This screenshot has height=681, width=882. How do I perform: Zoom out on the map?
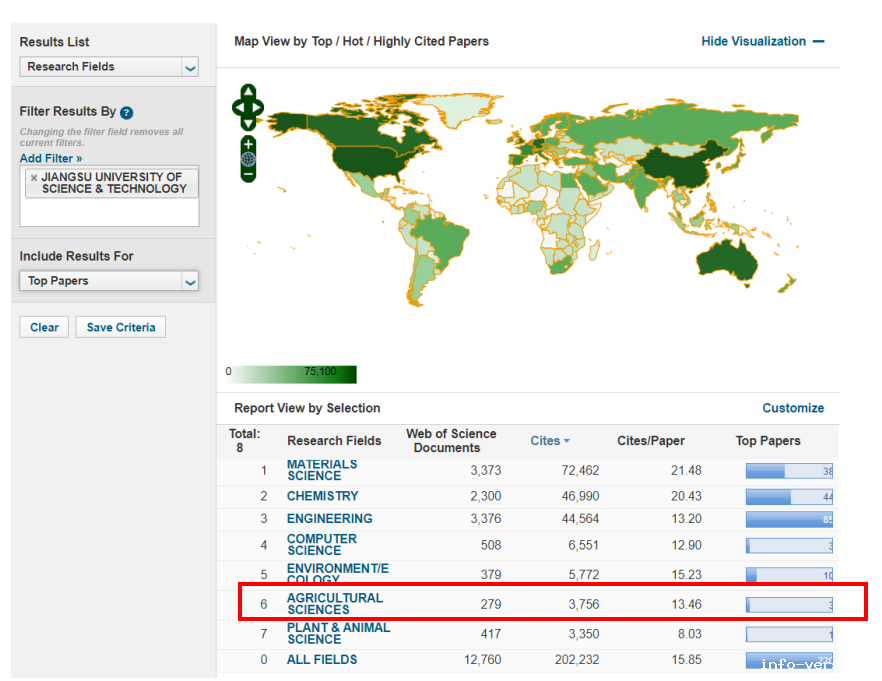click(248, 174)
